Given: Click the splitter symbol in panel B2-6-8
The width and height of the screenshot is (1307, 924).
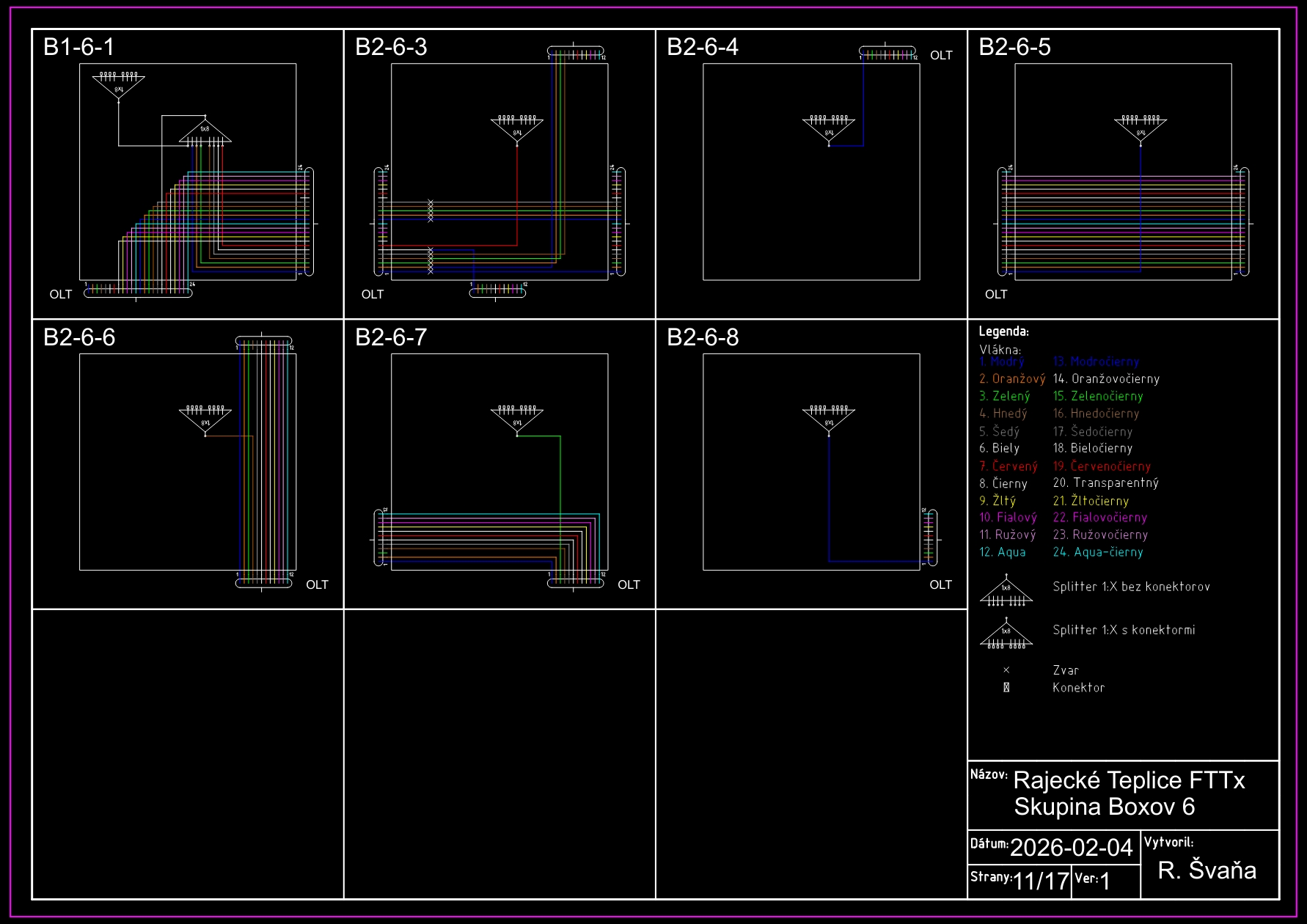Looking at the screenshot, I should point(829,419).
